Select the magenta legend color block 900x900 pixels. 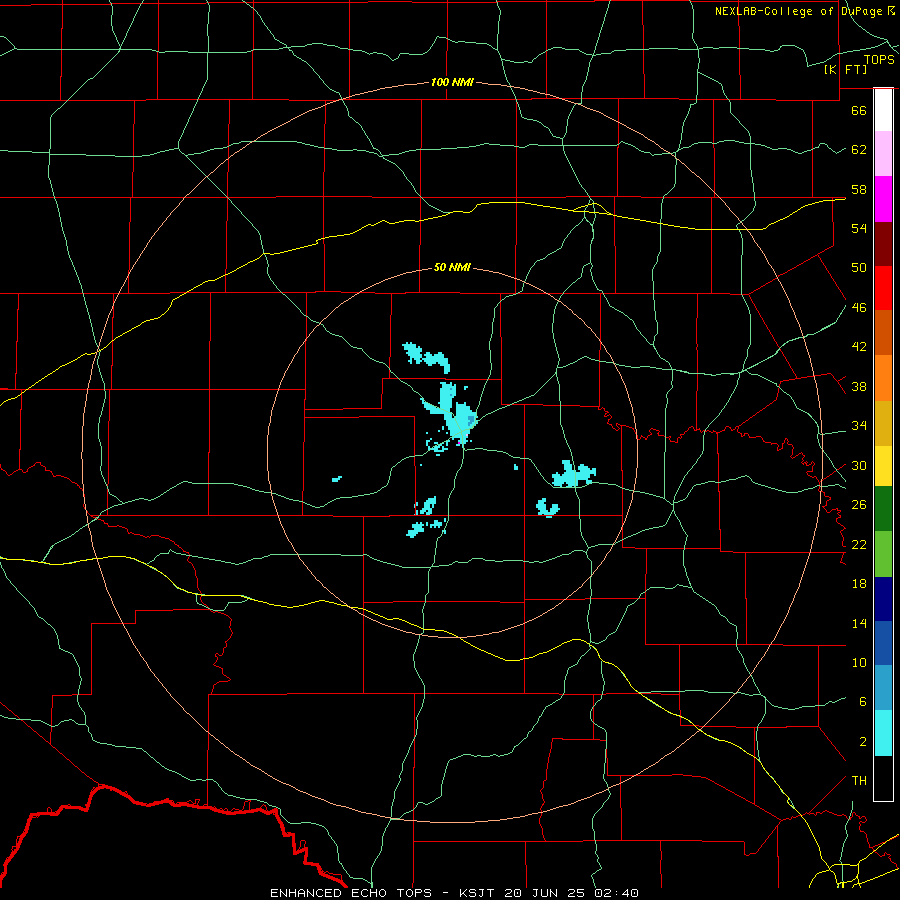pos(883,199)
